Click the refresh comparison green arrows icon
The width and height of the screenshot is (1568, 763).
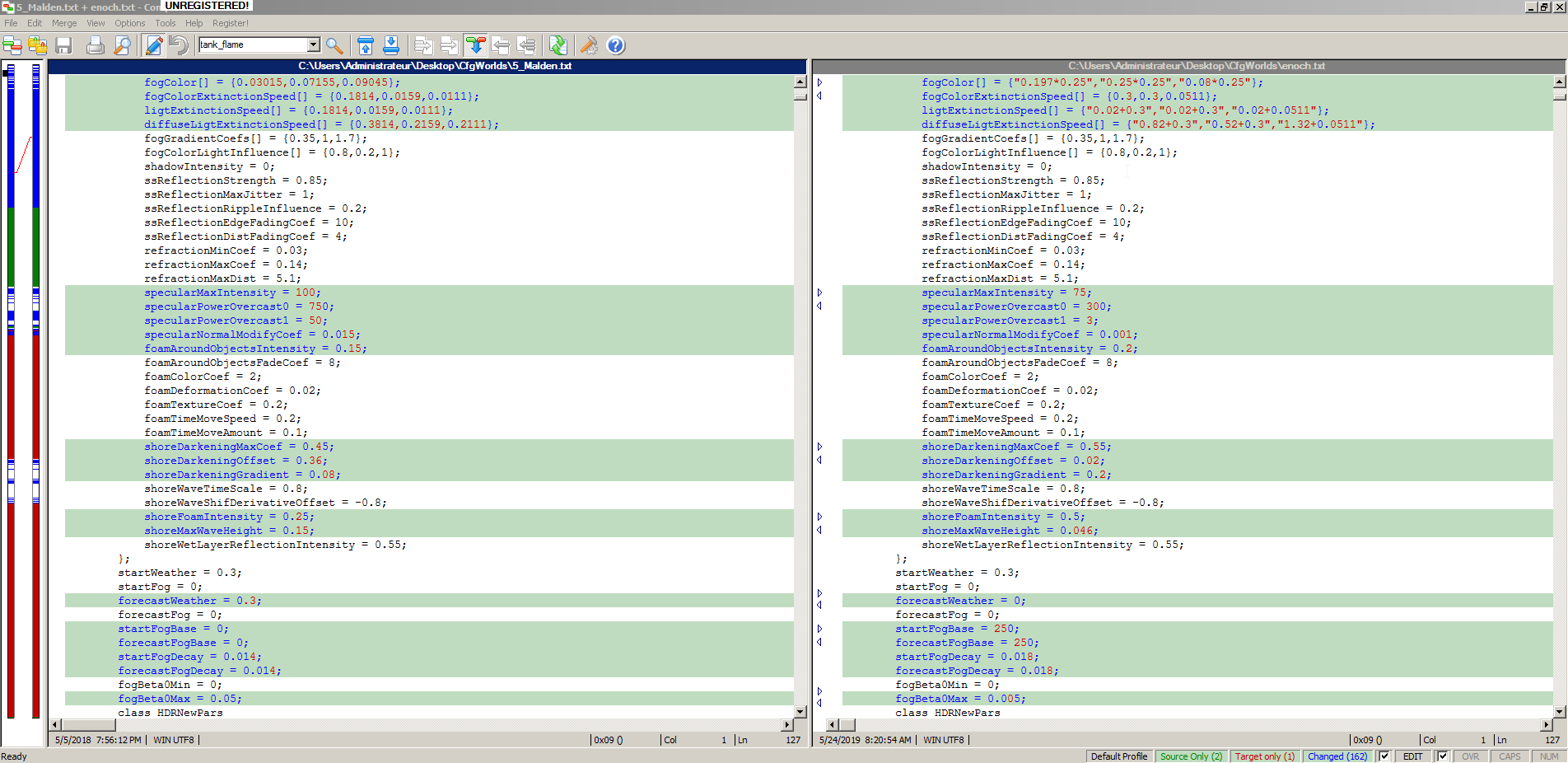[x=558, y=45]
